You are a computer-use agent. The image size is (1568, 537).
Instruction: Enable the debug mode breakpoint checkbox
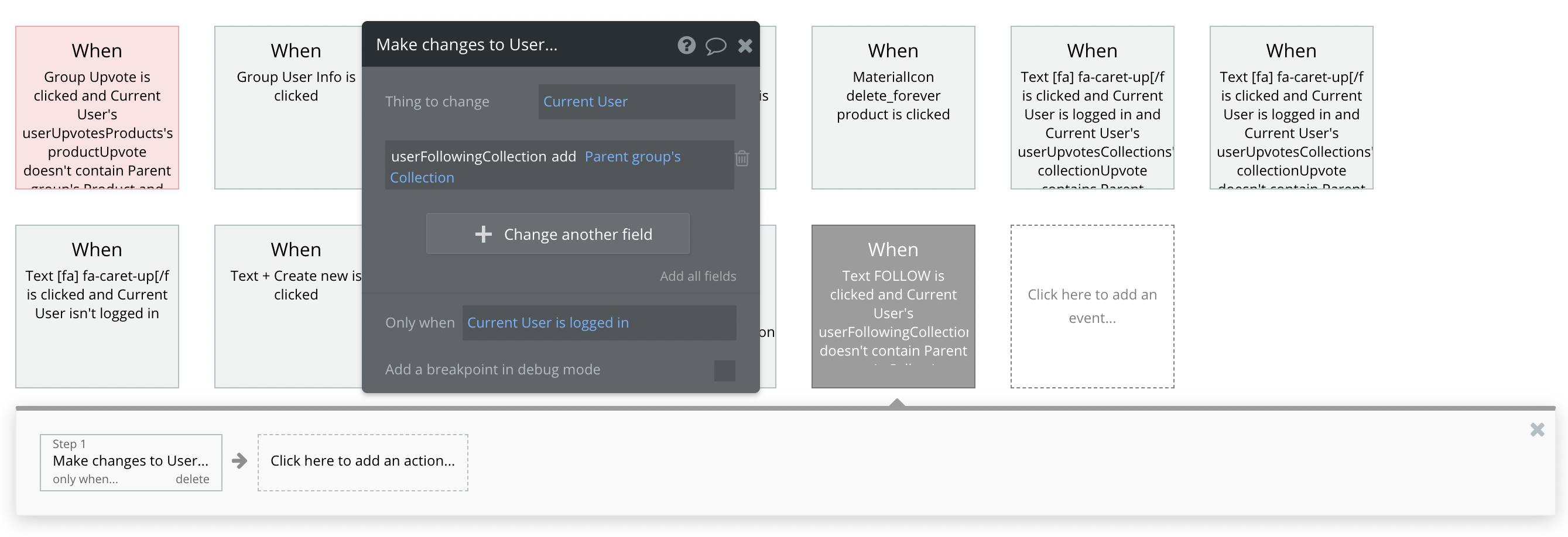coord(724,370)
